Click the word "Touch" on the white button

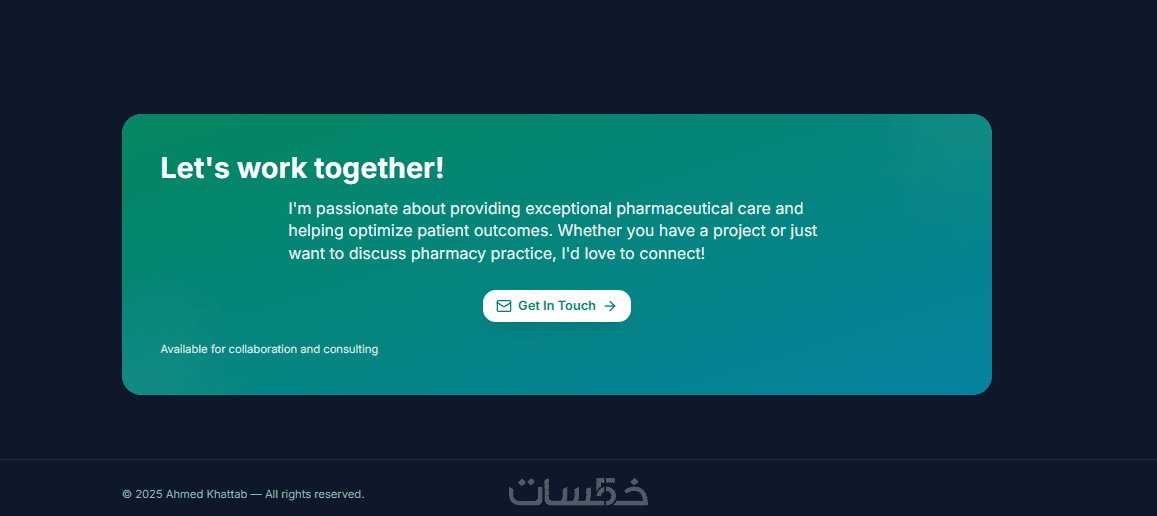(x=577, y=306)
